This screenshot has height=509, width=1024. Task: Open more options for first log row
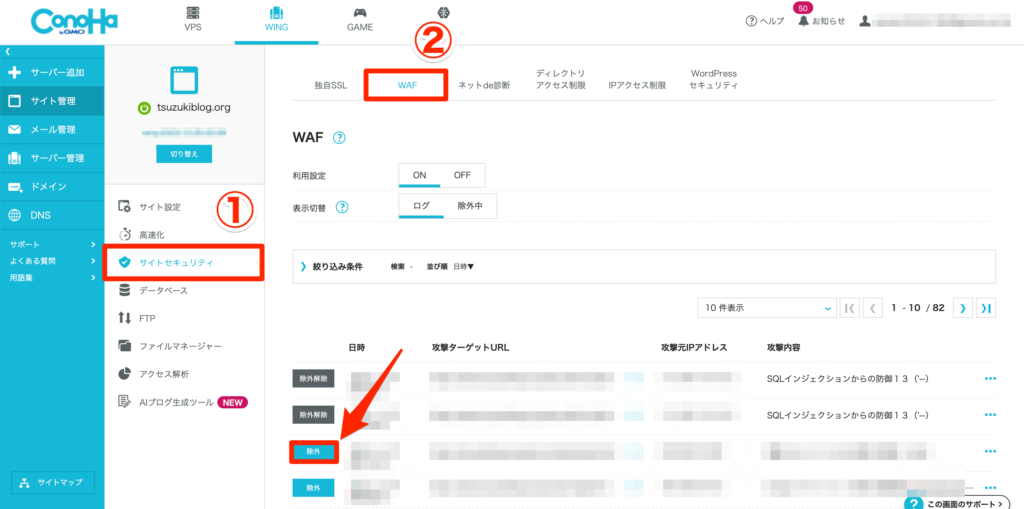coord(990,378)
